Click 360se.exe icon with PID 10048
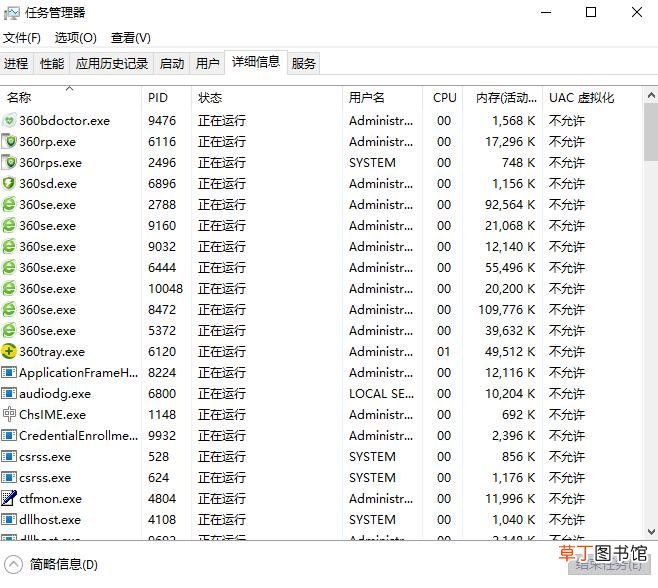 pyautogui.click(x=9, y=289)
